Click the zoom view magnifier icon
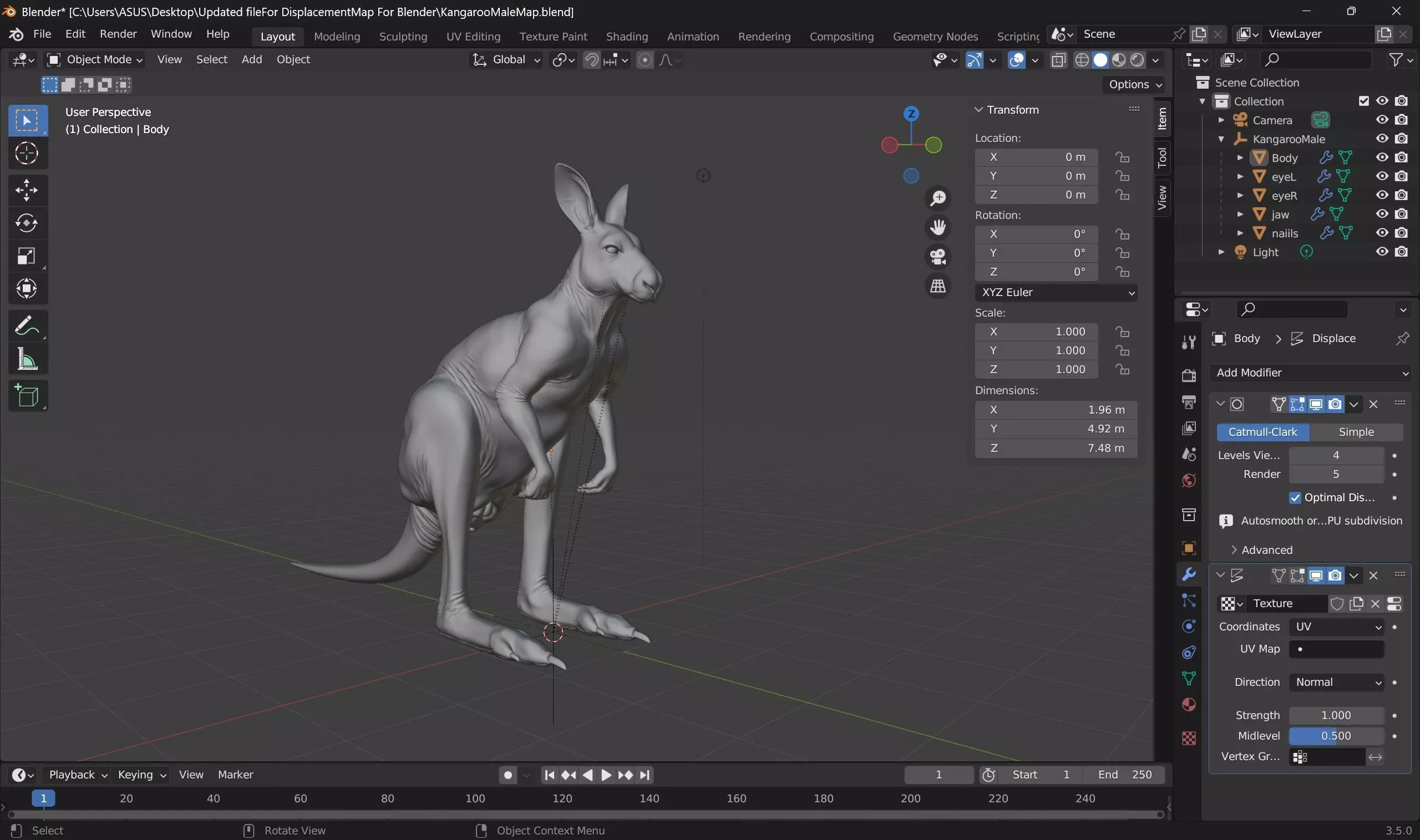The height and width of the screenshot is (840, 1420). (x=938, y=198)
